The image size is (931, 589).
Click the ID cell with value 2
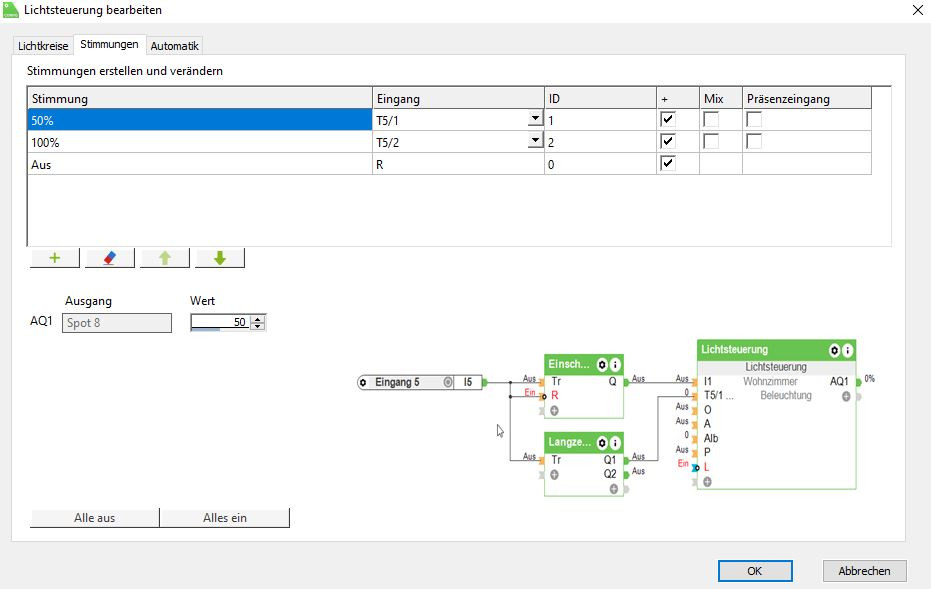(600, 142)
